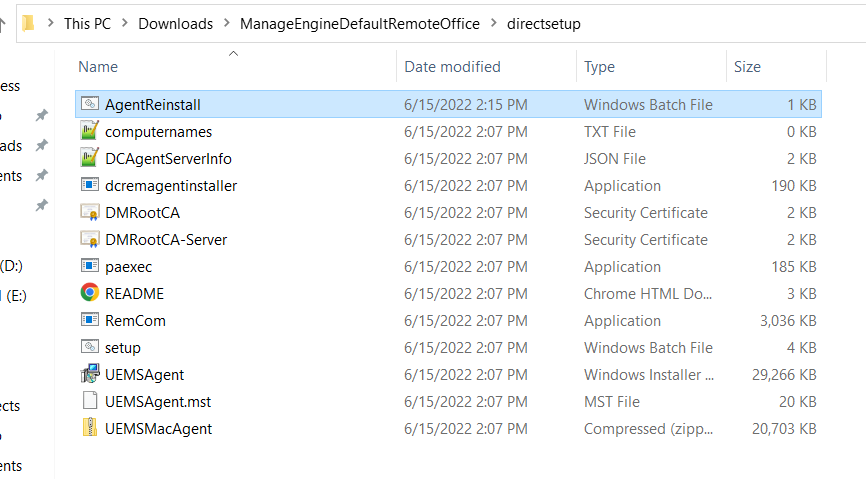Click the AgentReinstall batch file icon
This screenshot has width=866, height=479.
(x=90, y=104)
